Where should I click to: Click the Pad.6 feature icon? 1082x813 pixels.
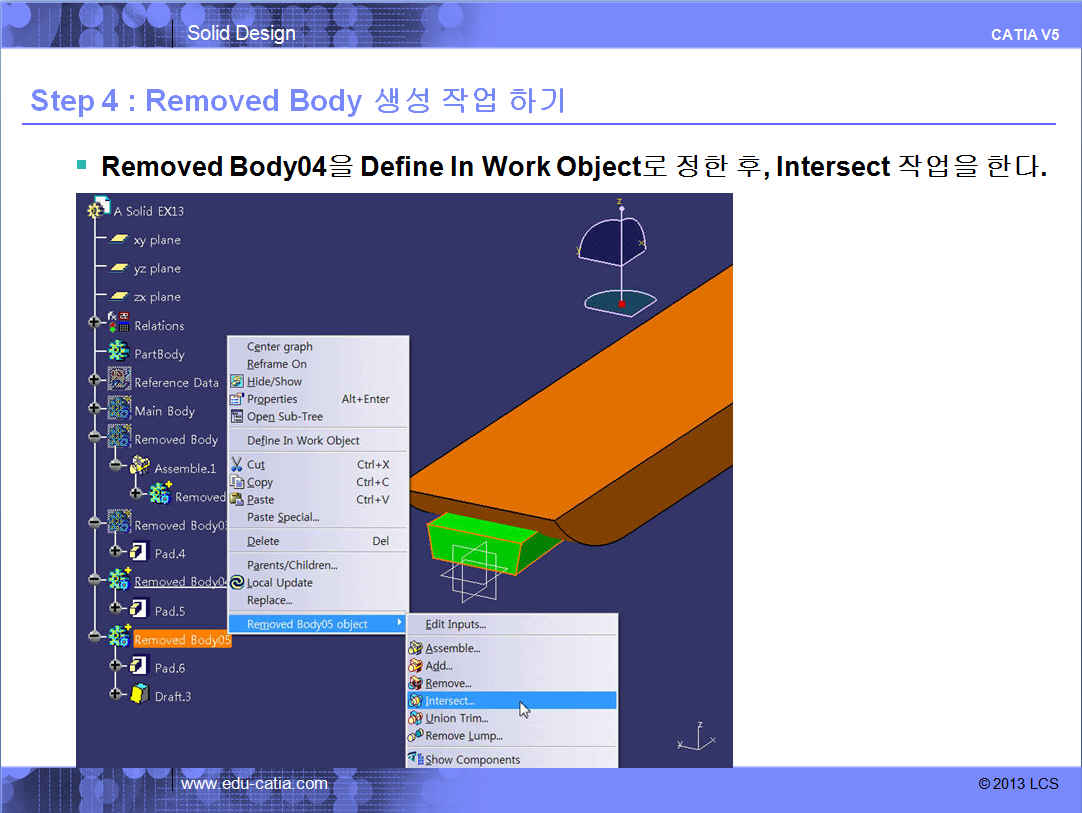[x=138, y=666]
